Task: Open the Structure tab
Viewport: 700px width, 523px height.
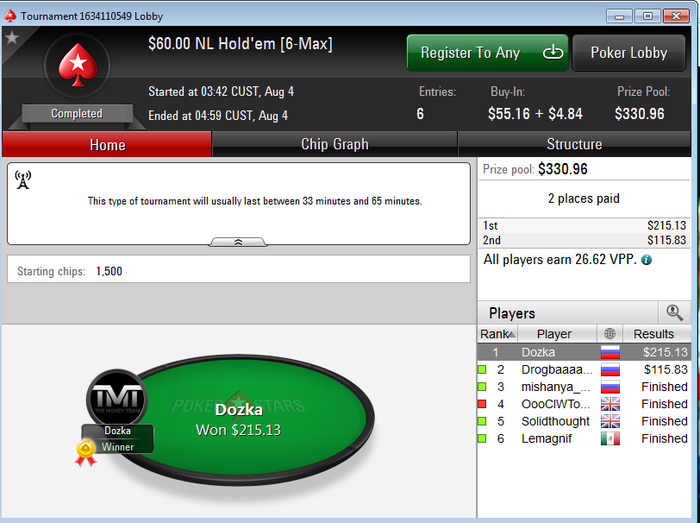Action: point(574,144)
